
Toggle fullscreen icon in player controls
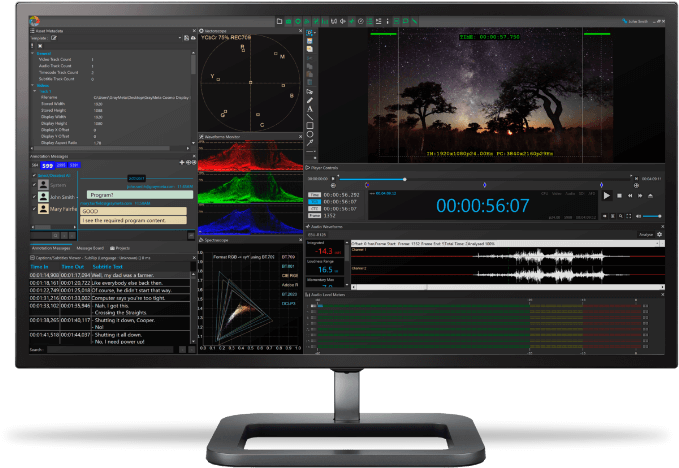pyautogui.click(x=629, y=216)
